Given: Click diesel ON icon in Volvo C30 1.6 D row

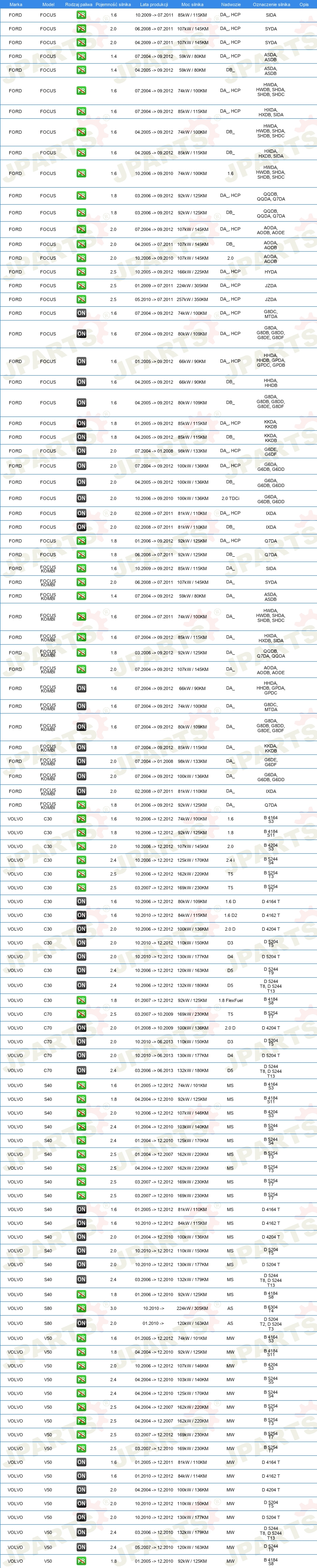Looking at the screenshot, I should (81, 901).
